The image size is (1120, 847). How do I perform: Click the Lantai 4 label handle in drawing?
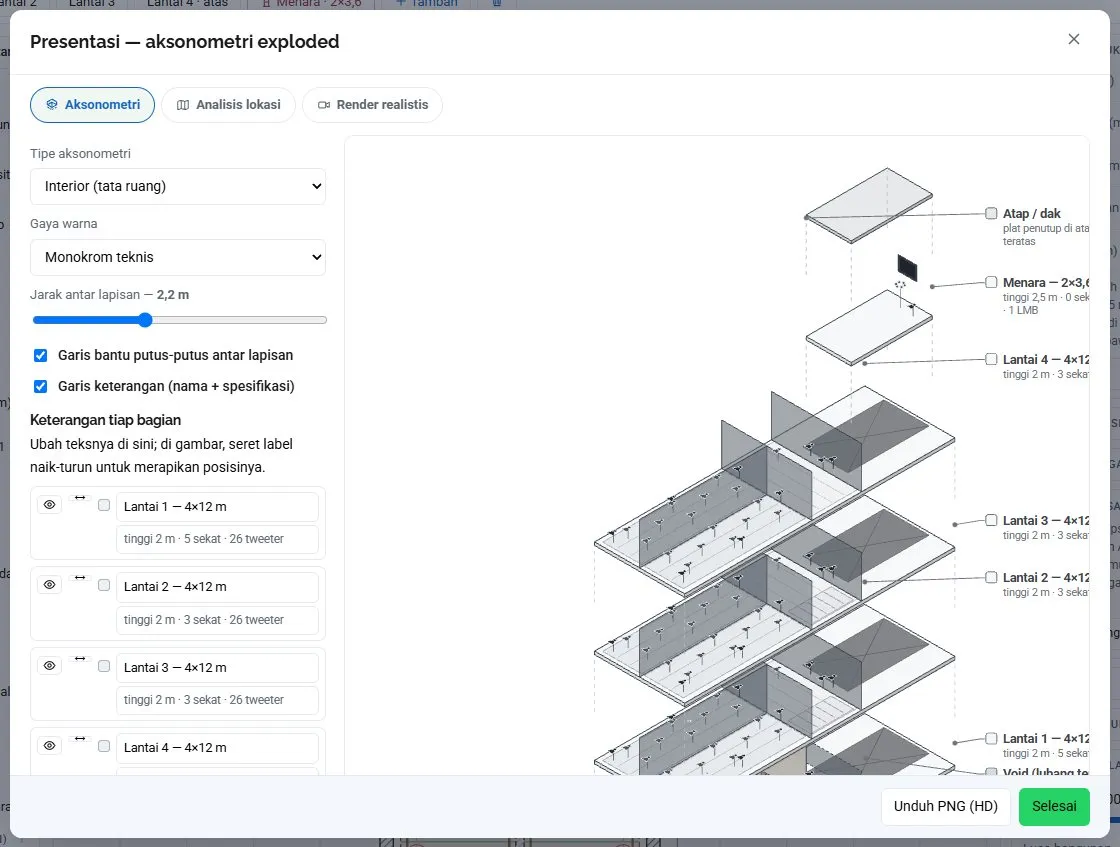click(x=991, y=359)
